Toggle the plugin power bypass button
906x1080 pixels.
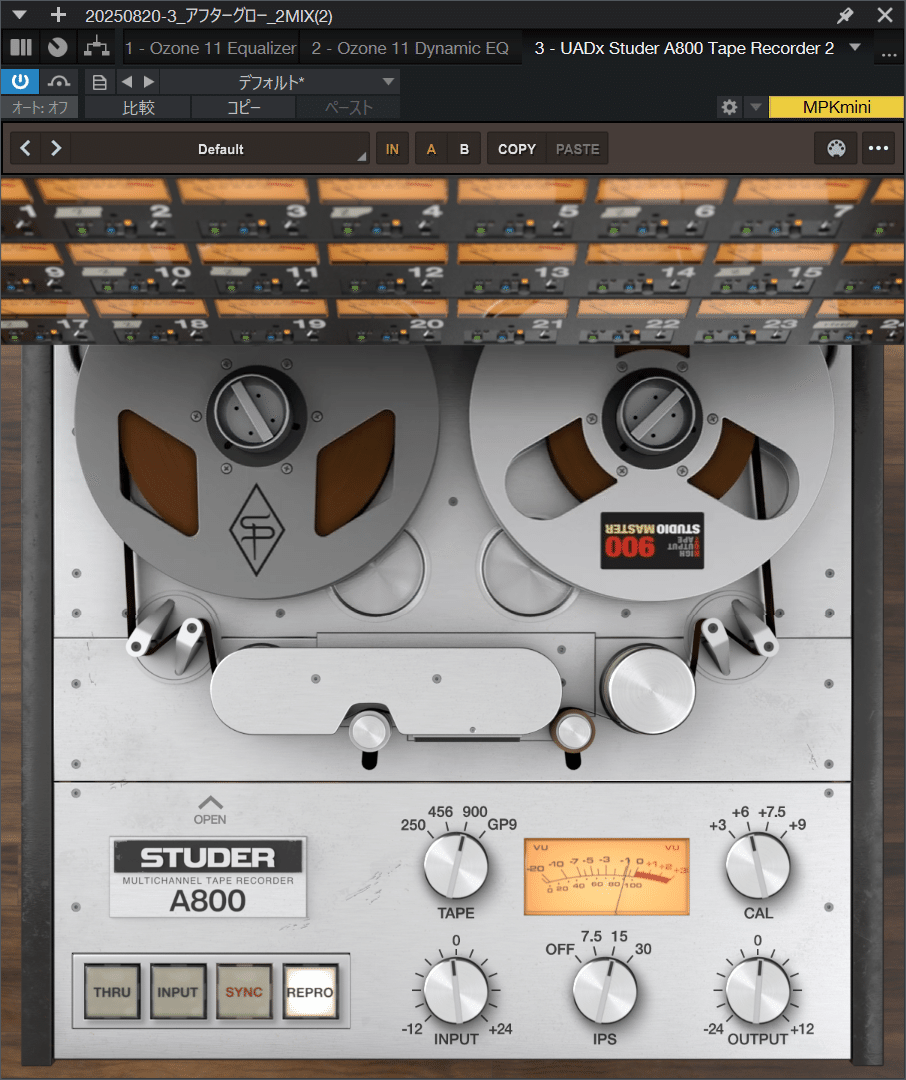pyautogui.click(x=20, y=82)
